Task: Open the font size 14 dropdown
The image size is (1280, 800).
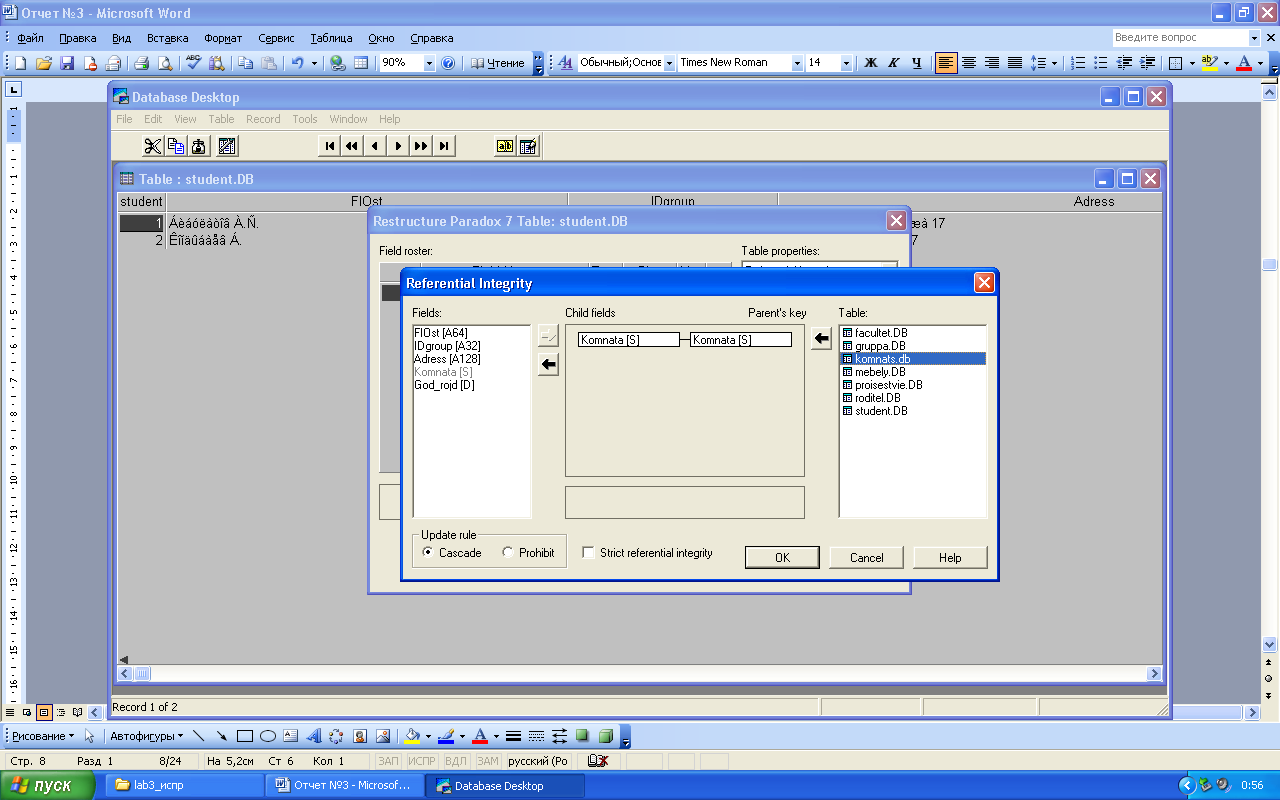Action: 846,63
